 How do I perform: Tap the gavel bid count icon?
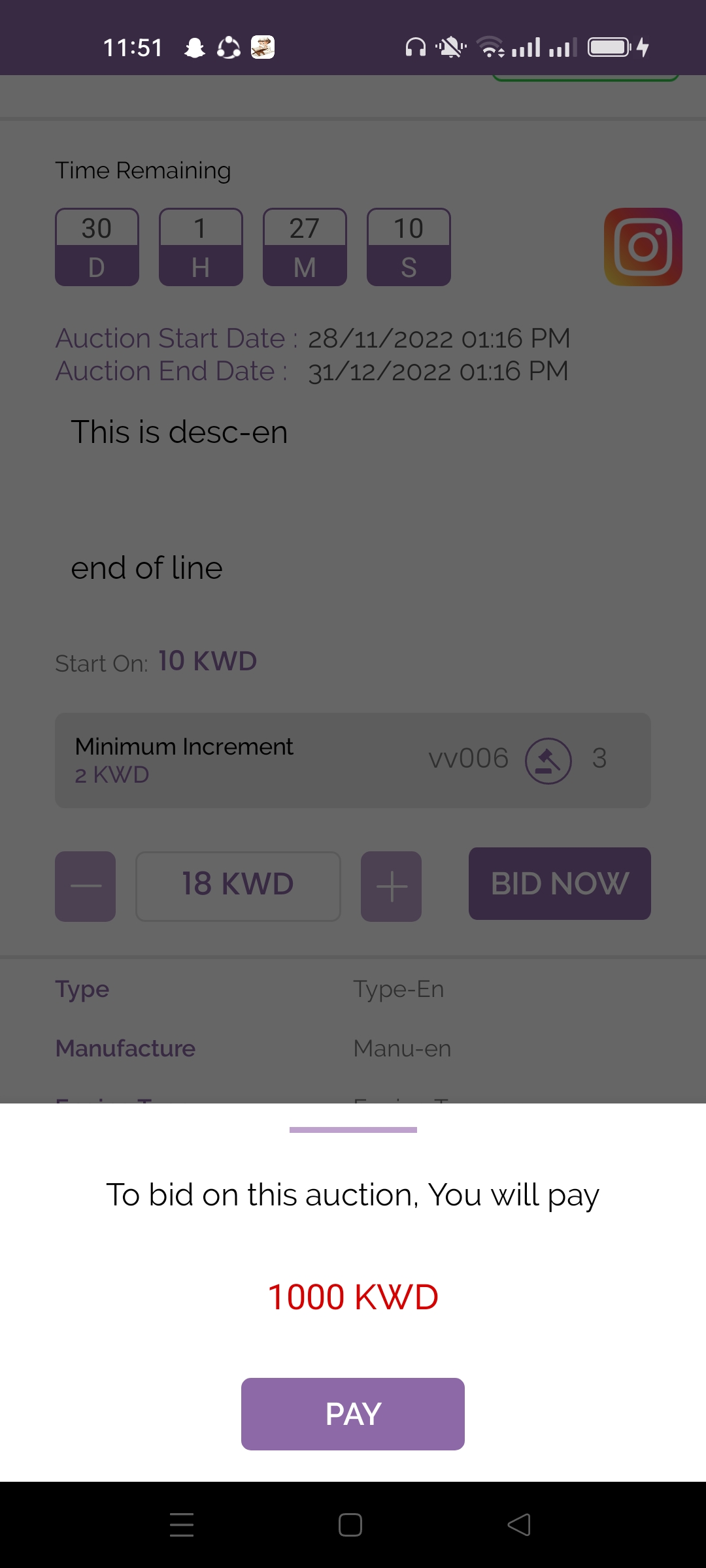548,760
